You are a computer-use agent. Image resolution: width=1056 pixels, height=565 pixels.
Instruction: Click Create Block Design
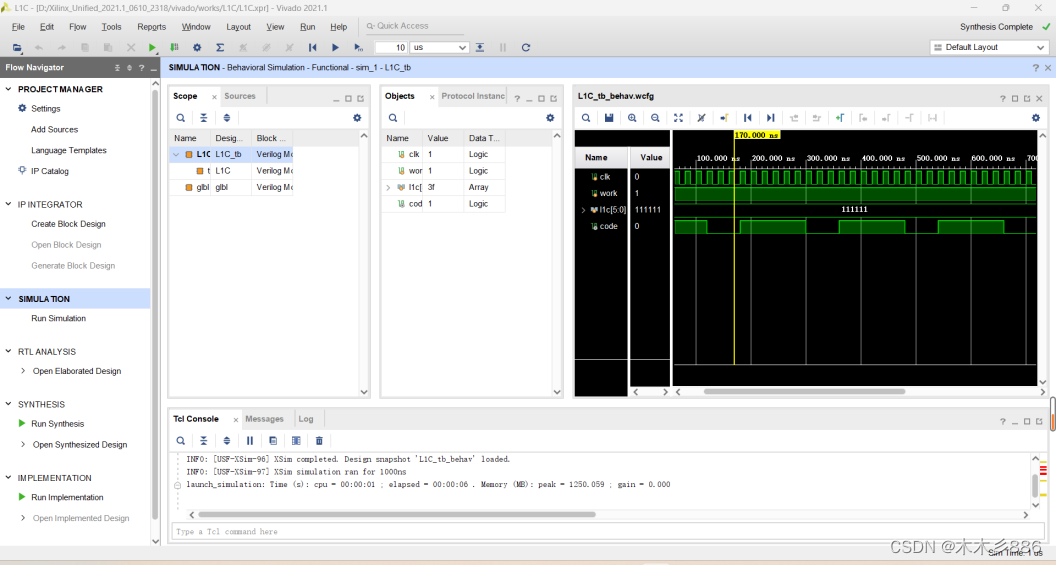[x=68, y=224]
